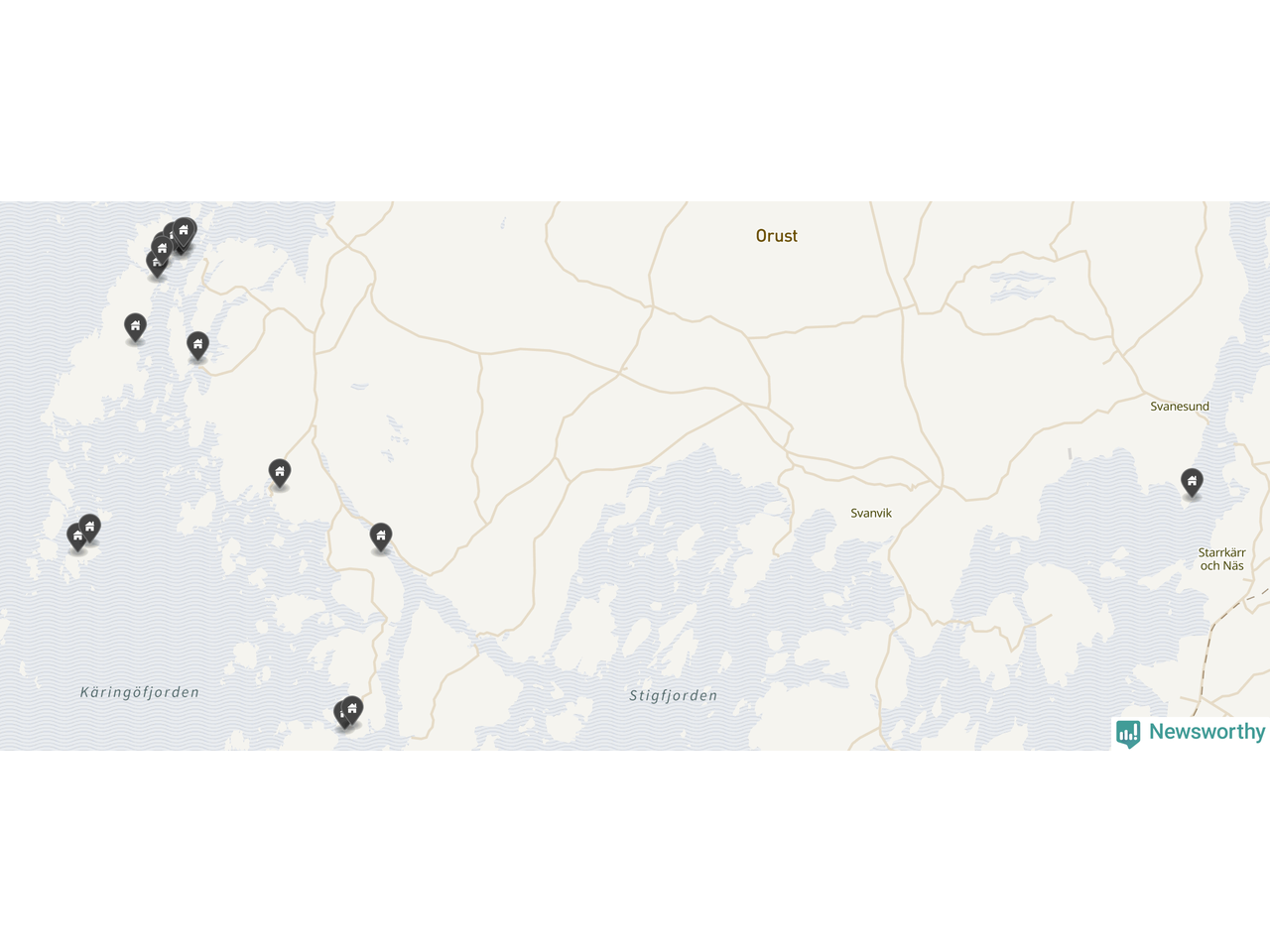This screenshot has height=952, width=1270.
Task: Select the right marker of the western island pair
Action: (89, 528)
